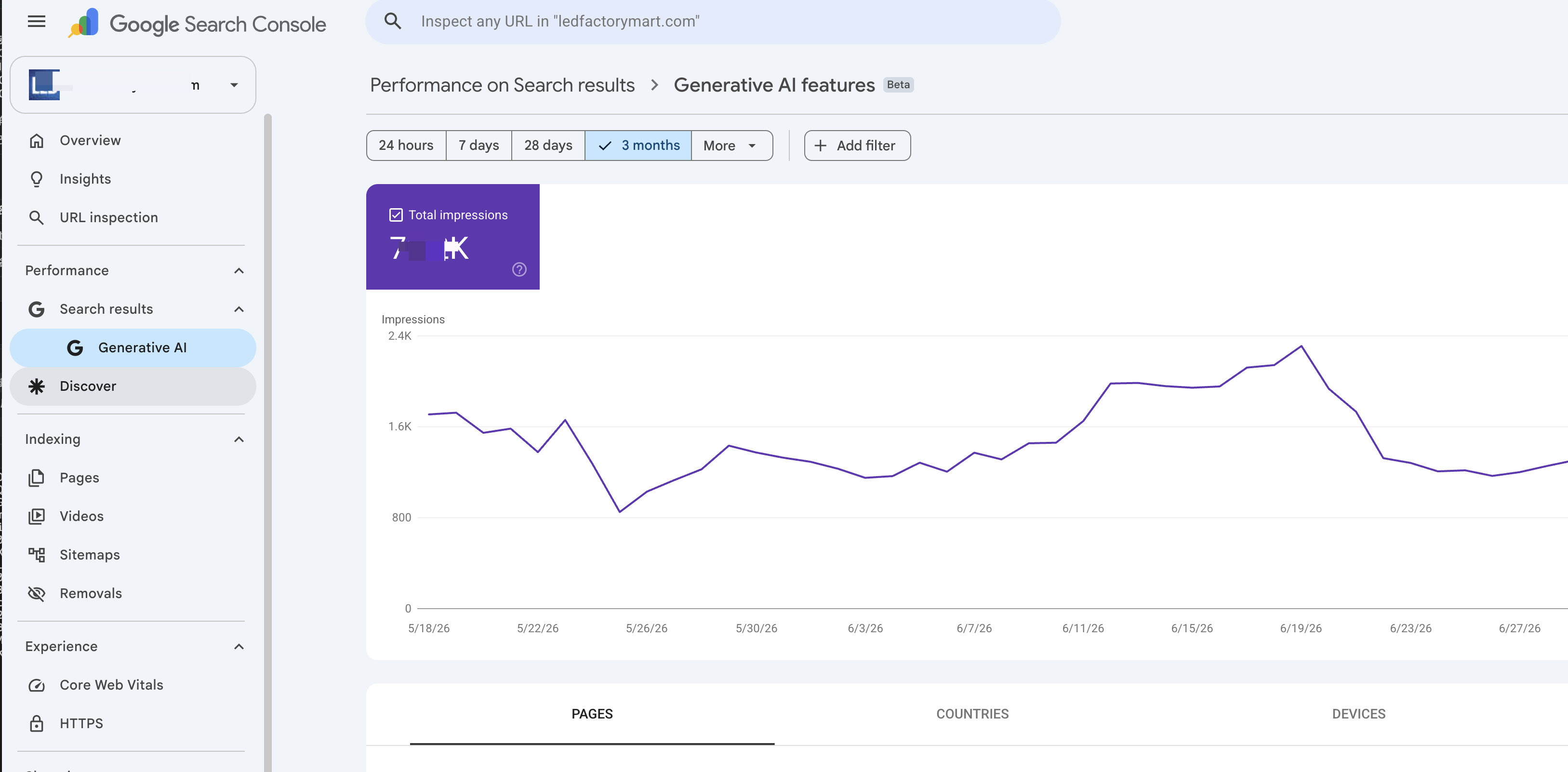The image size is (1568, 772).
Task: Click the Google G icon beside Generative AI
Action: (75, 347)
